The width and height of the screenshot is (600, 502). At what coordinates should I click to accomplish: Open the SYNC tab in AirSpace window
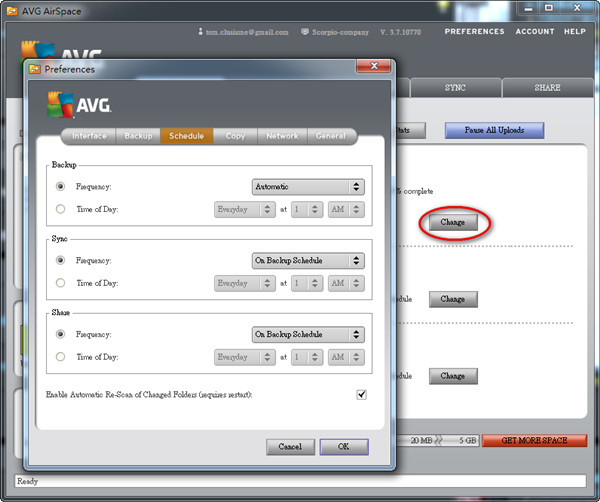pos(455,88)
